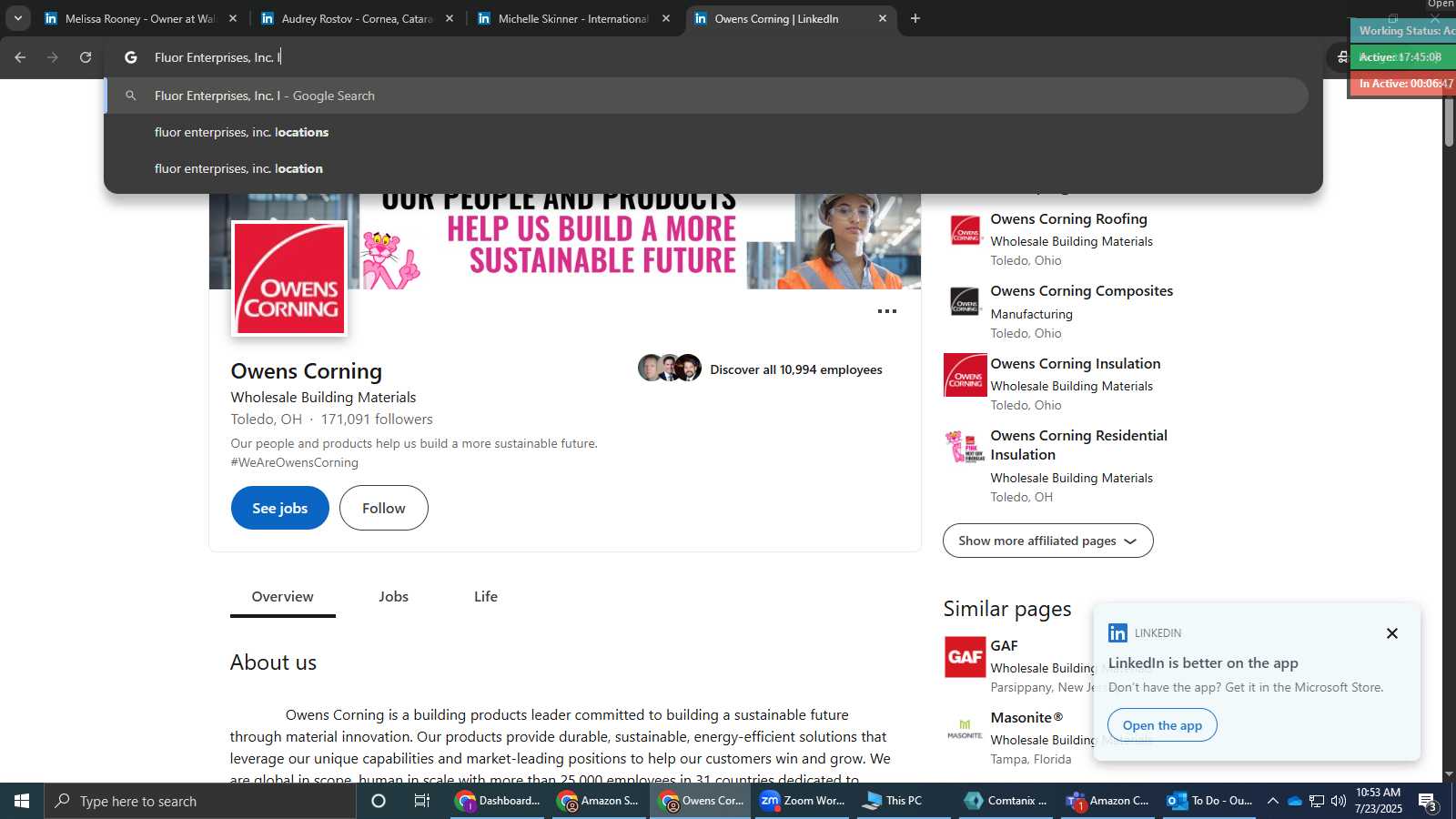Open the volume control tray icon
The height and width of the screenshot is (819, 1456).
click(x=1338, y=801)
